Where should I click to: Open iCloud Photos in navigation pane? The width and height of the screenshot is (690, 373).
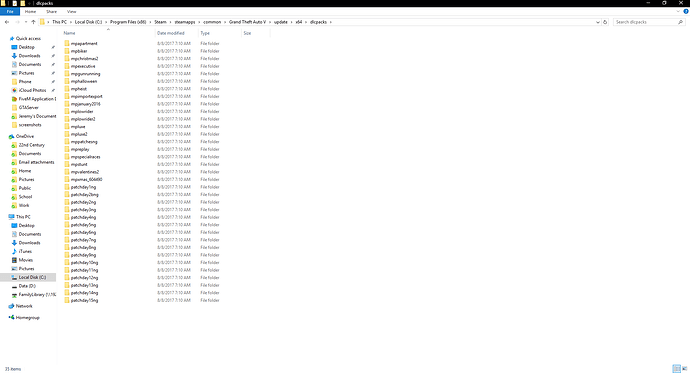coord(32,90)
